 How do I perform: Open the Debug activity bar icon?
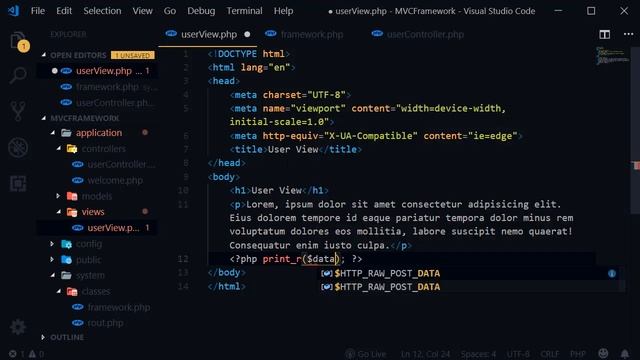(18, 147)
